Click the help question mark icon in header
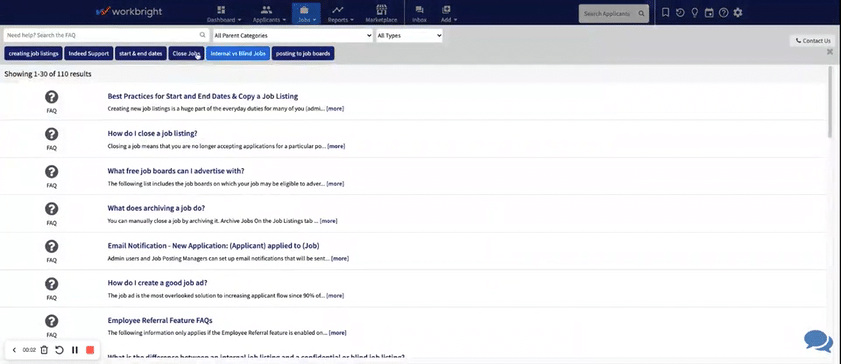Image resolution: width=841 pixels, height=364 pixels. (724, 12)
